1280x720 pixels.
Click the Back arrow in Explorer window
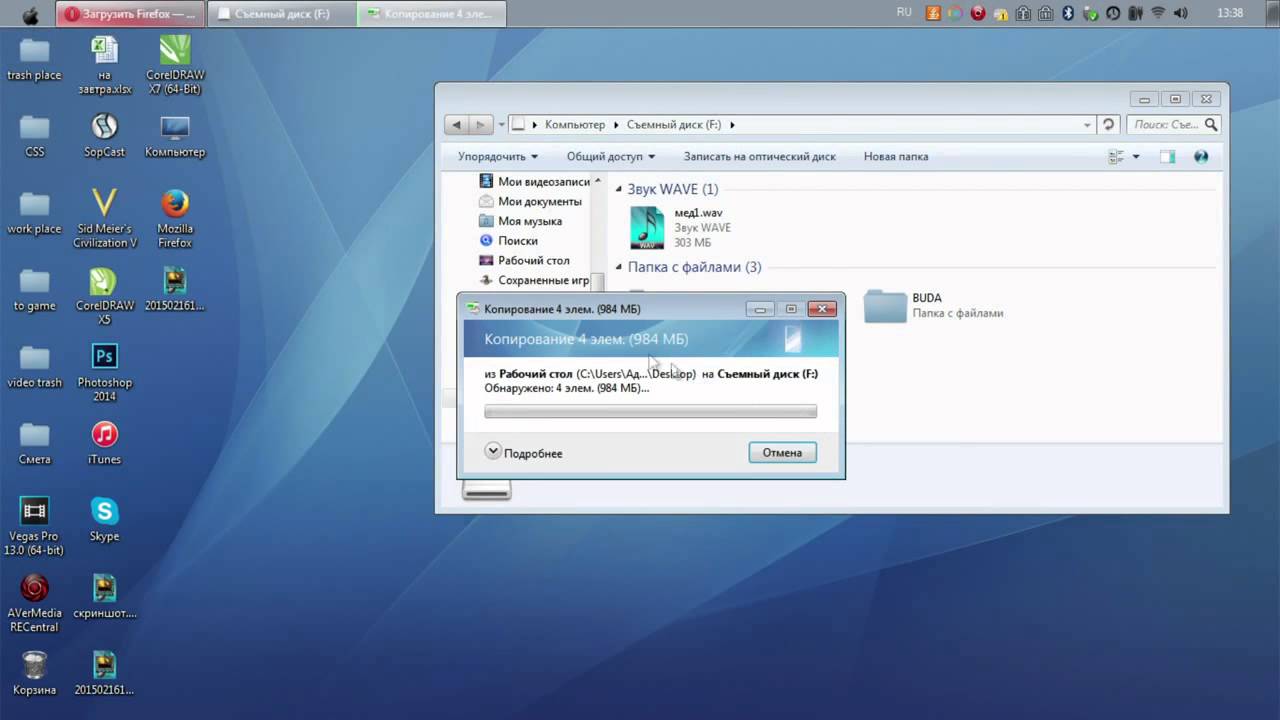click(457, 125)
